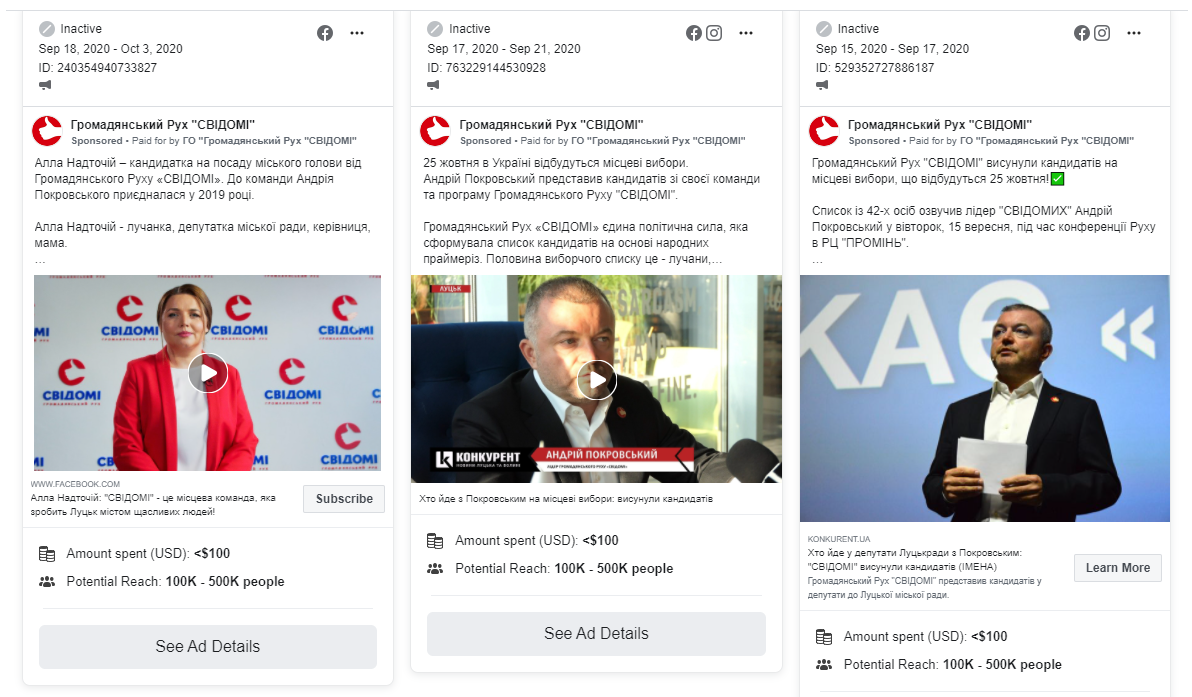This screenshot has width=1192, height=697.
Task: Click the Learn More button
Action: pyautogui.click(x=1118, y=568)
